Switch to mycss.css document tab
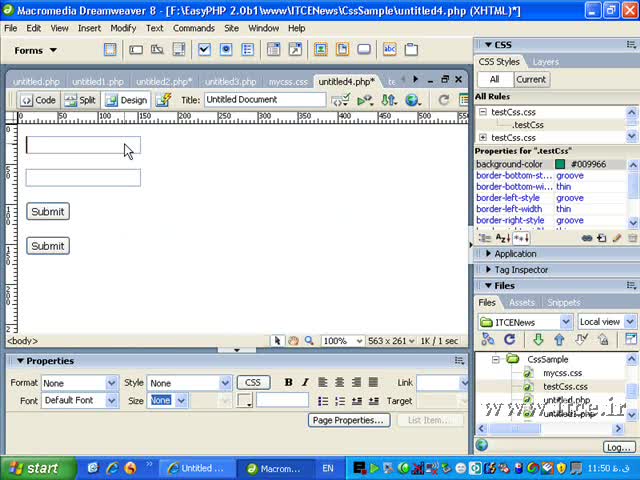 [288, 82]
